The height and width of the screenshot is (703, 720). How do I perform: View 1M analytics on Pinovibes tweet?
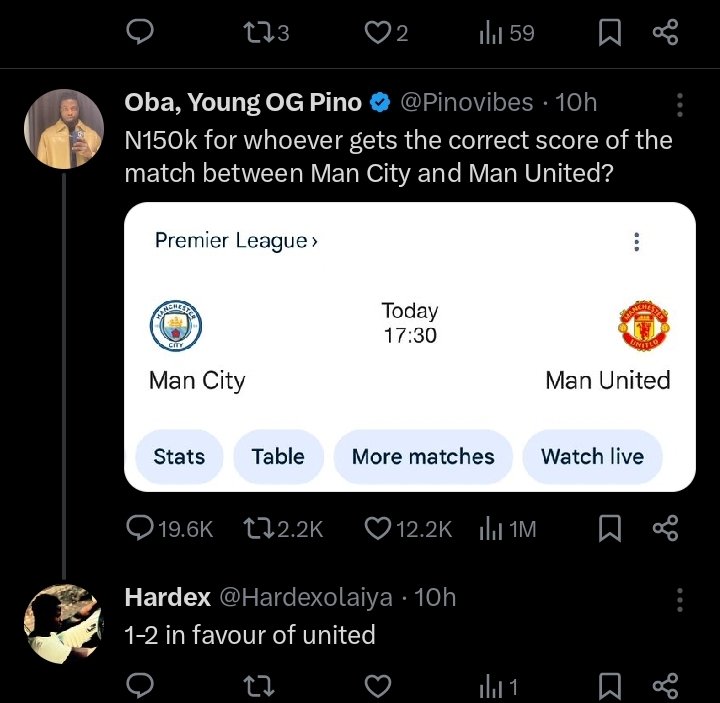(x=507, y=529)
